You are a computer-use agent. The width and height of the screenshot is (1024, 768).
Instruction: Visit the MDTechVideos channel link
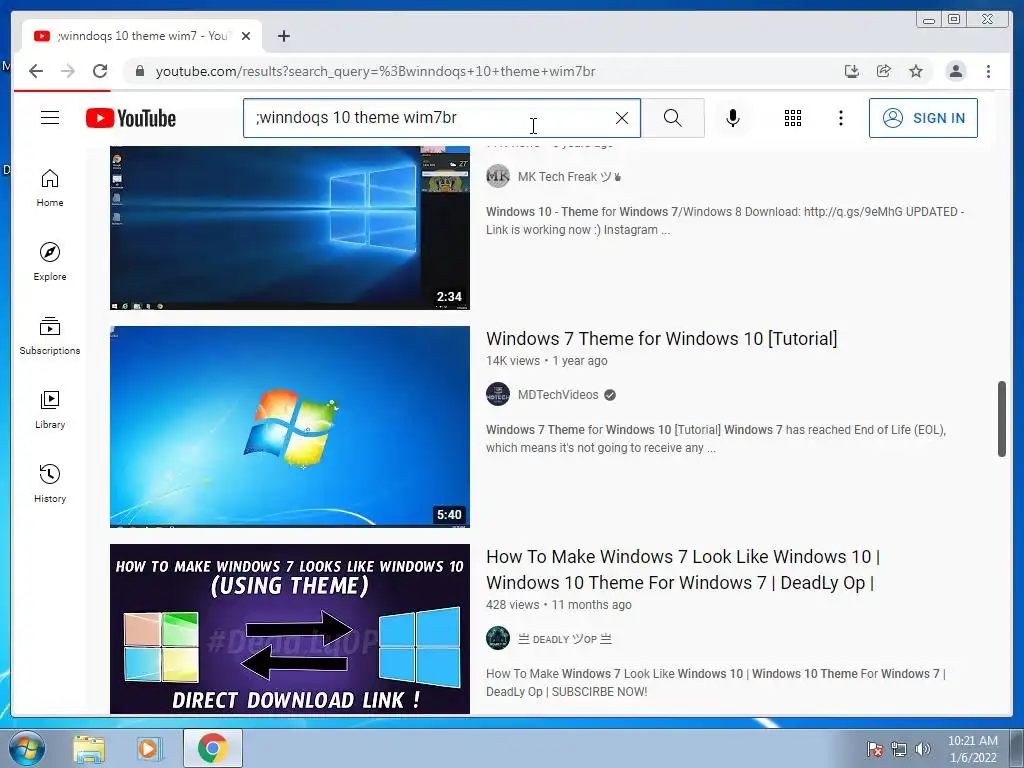[x=558, y=394]
